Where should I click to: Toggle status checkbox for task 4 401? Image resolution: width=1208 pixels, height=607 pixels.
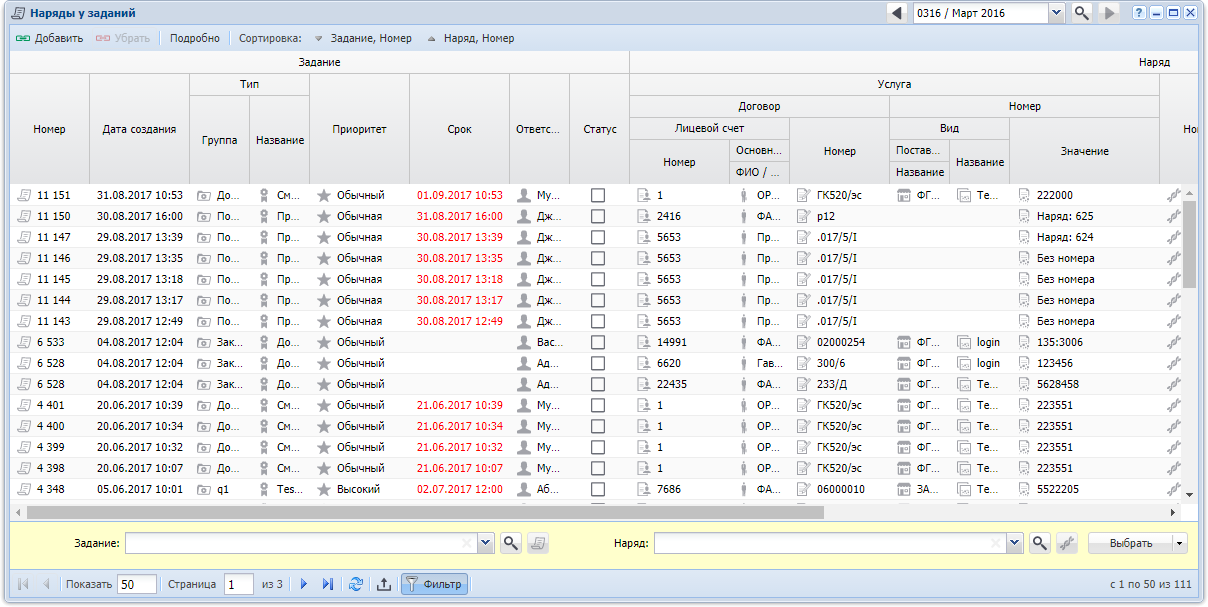[x=598, y=405]
